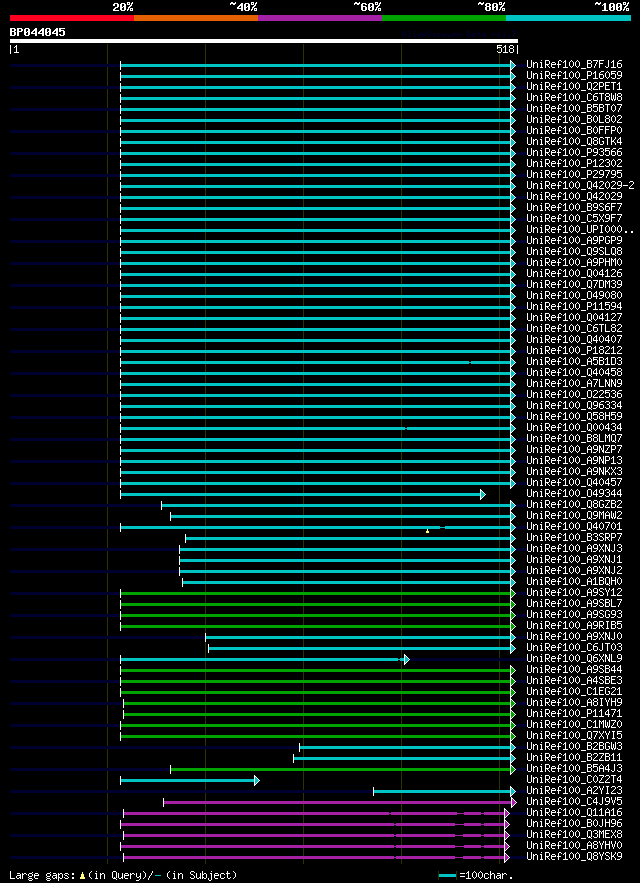Click the purple ~60% identity legend segment
This screenshot has height=883, width=640.
[x=320, y=18]
